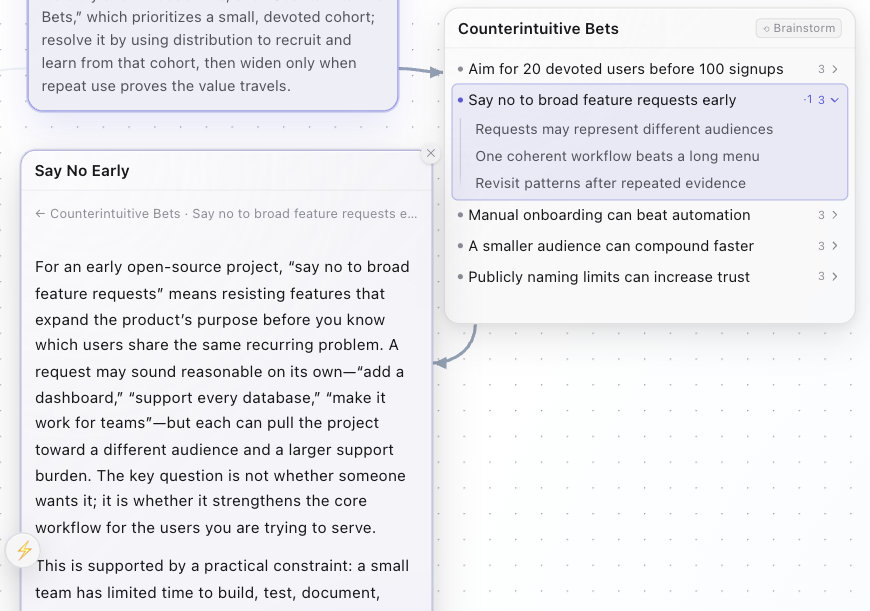Expand A smaller audience can compound faster chevron
870x611 pixels.
pyautogui.click(x=834, y=246)
